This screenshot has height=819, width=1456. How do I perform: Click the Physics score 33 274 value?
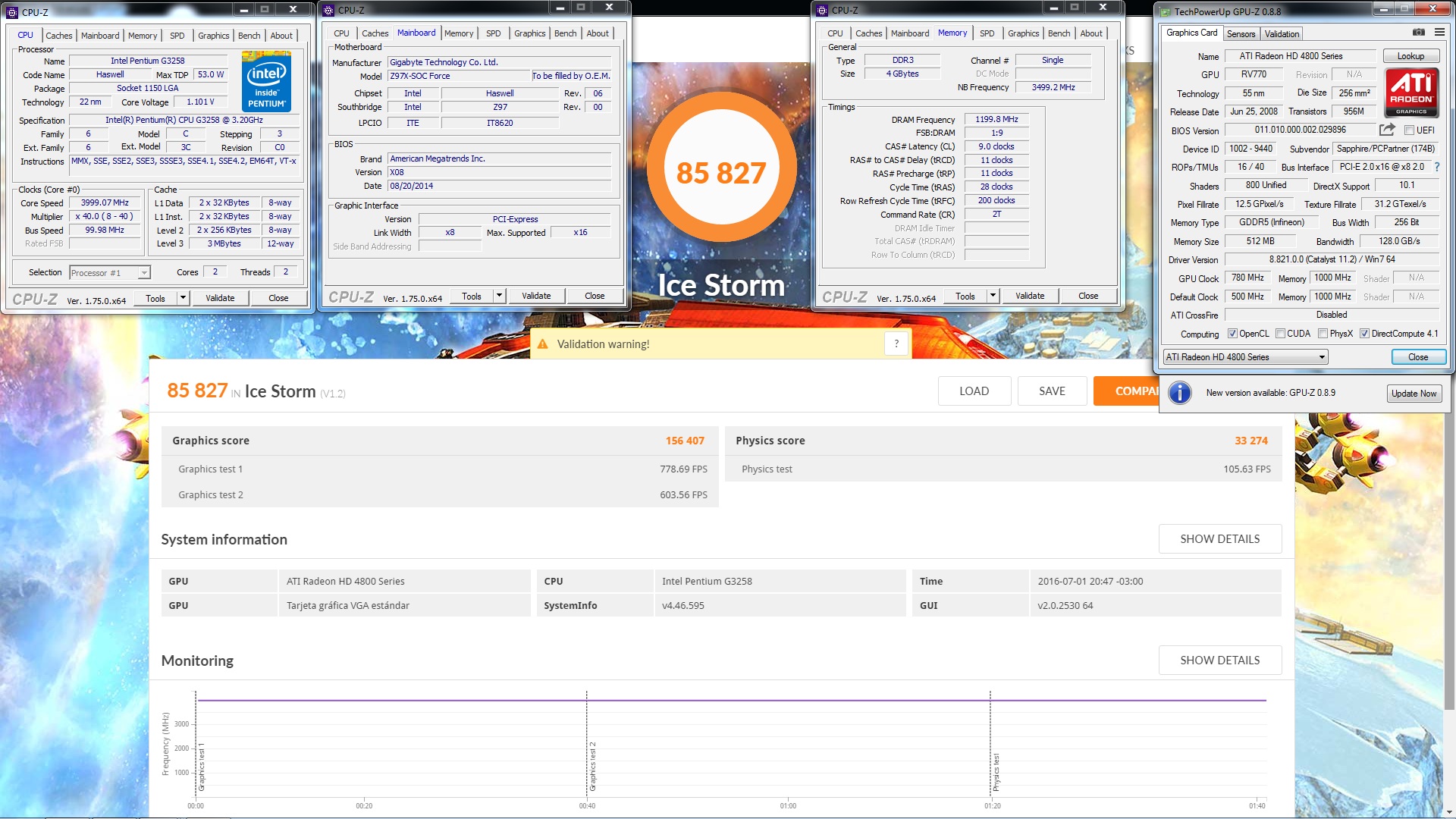(x=1250, y=441)
